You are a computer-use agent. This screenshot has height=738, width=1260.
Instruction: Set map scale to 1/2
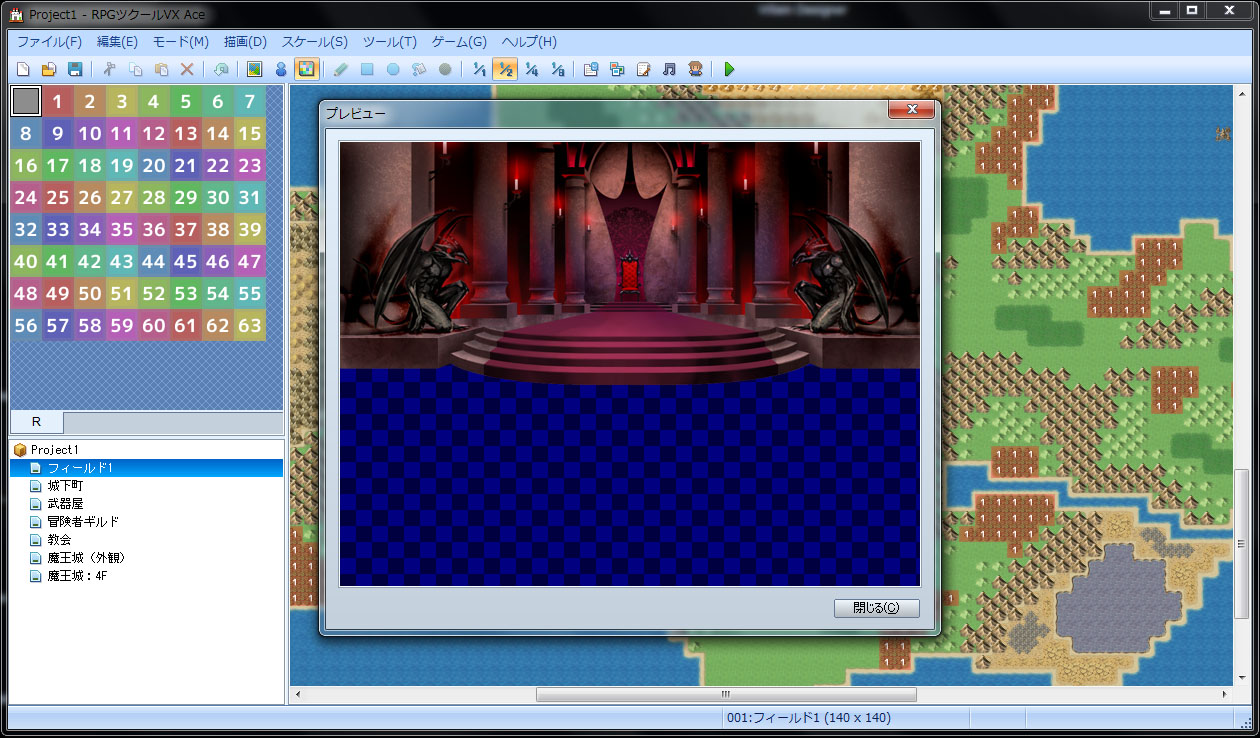pyautogui.click(x=505, y=70)
